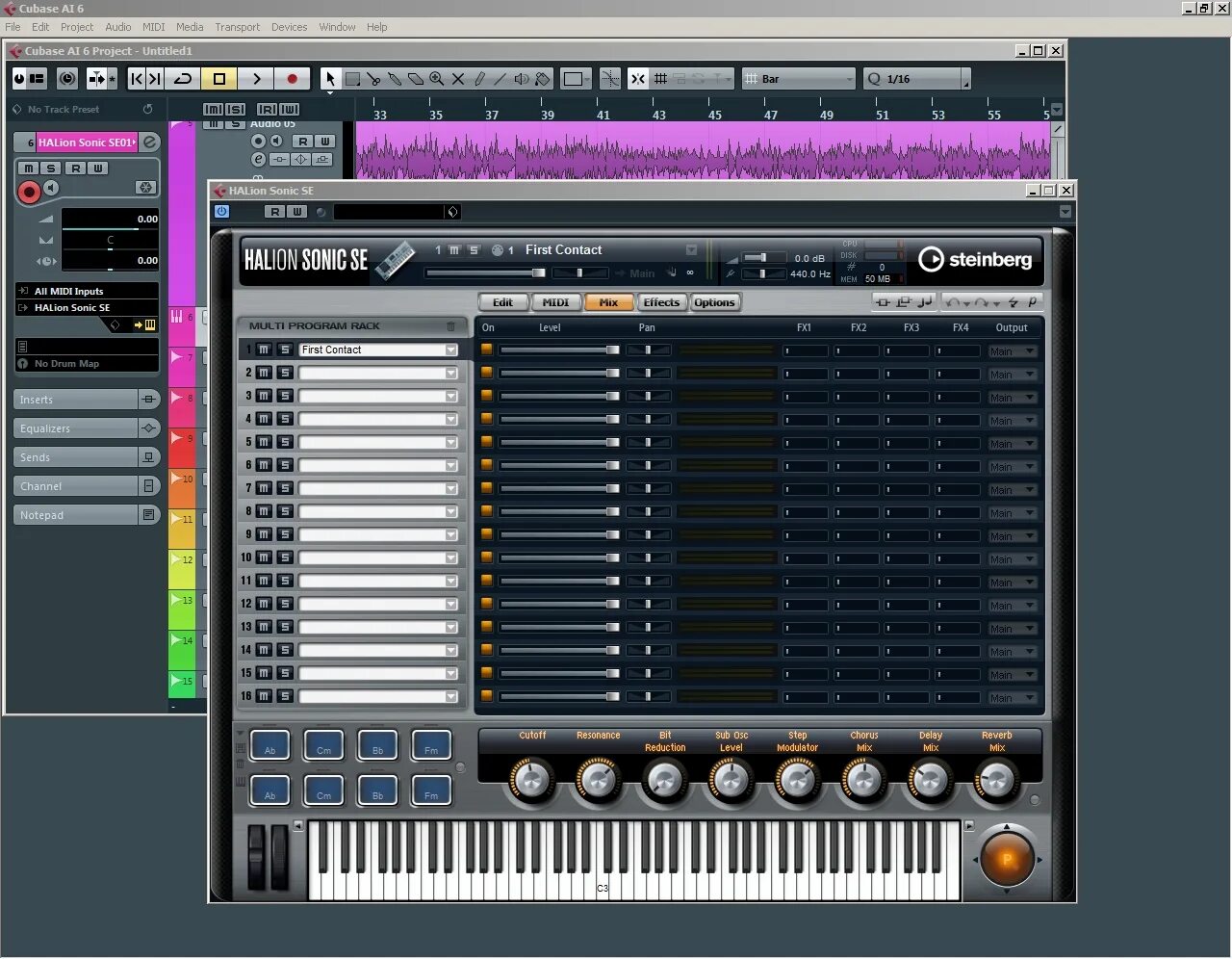Click the bottom row Cm trigger pad

pos(323,790)
